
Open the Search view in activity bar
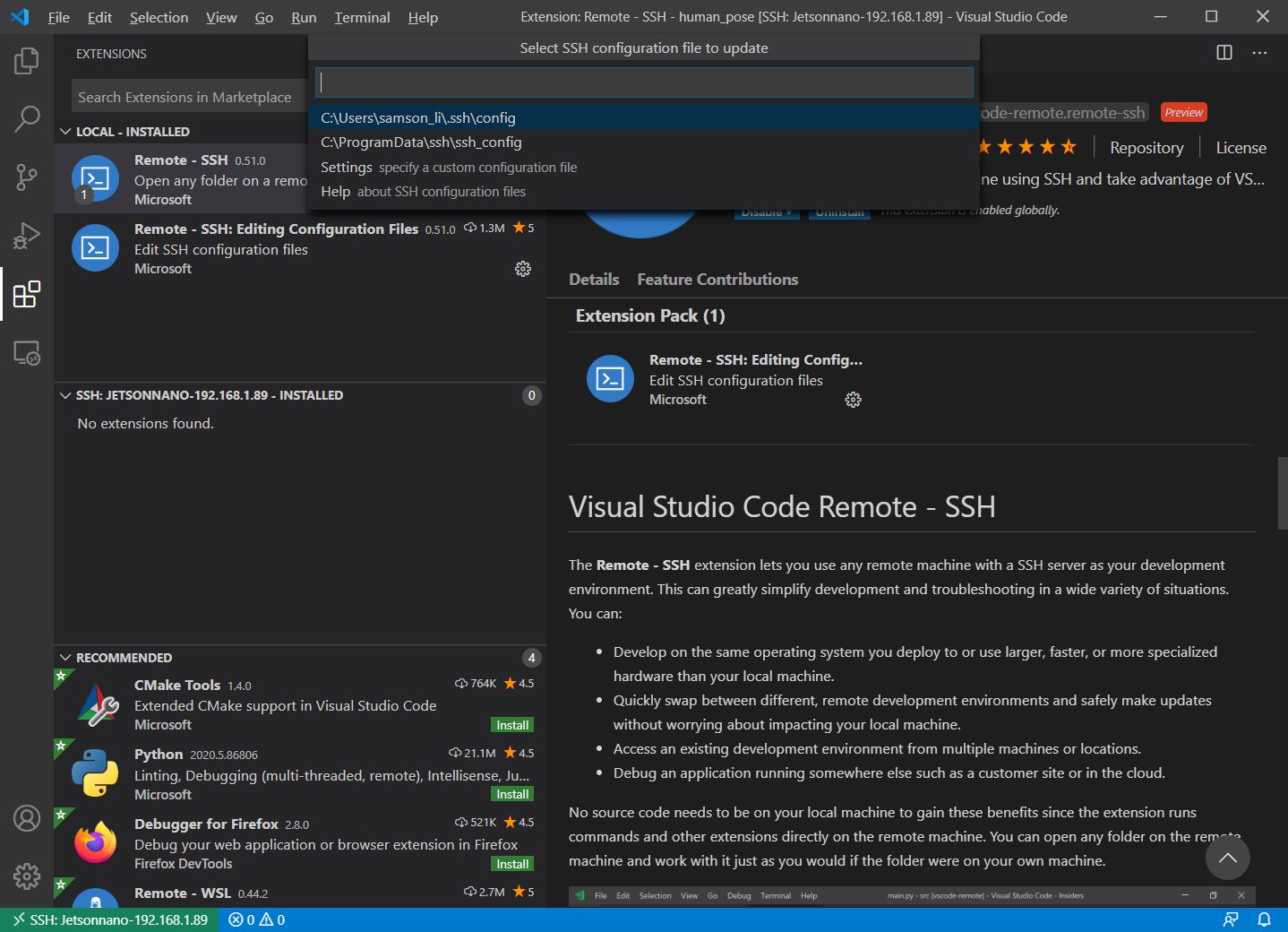click(27, 118)
